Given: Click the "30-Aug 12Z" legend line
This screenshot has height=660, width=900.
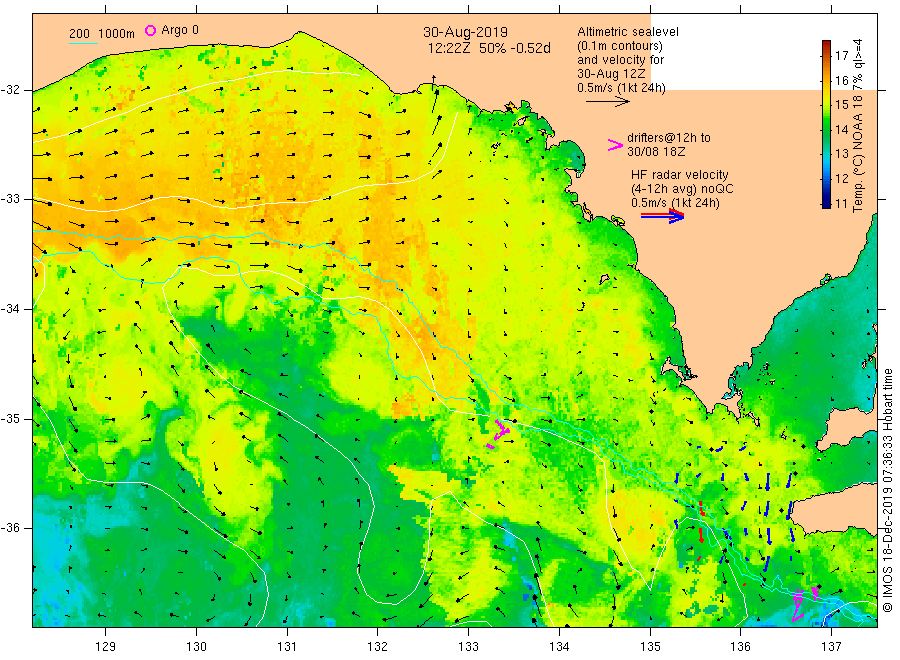Looking at the screenshot, I should click(611, 74).
